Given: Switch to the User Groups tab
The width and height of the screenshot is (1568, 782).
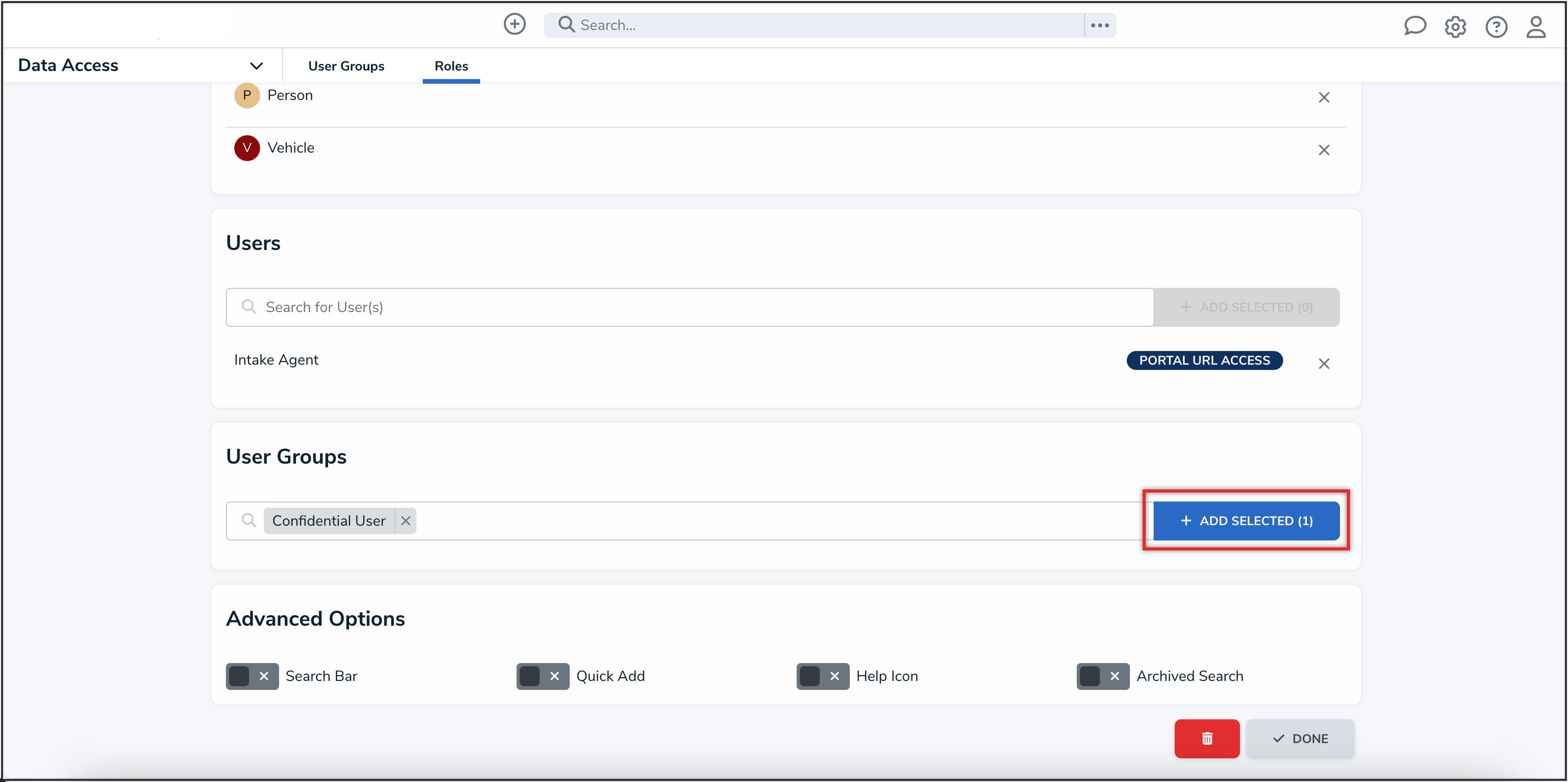Looking at the screenshot, I should 346,66.
